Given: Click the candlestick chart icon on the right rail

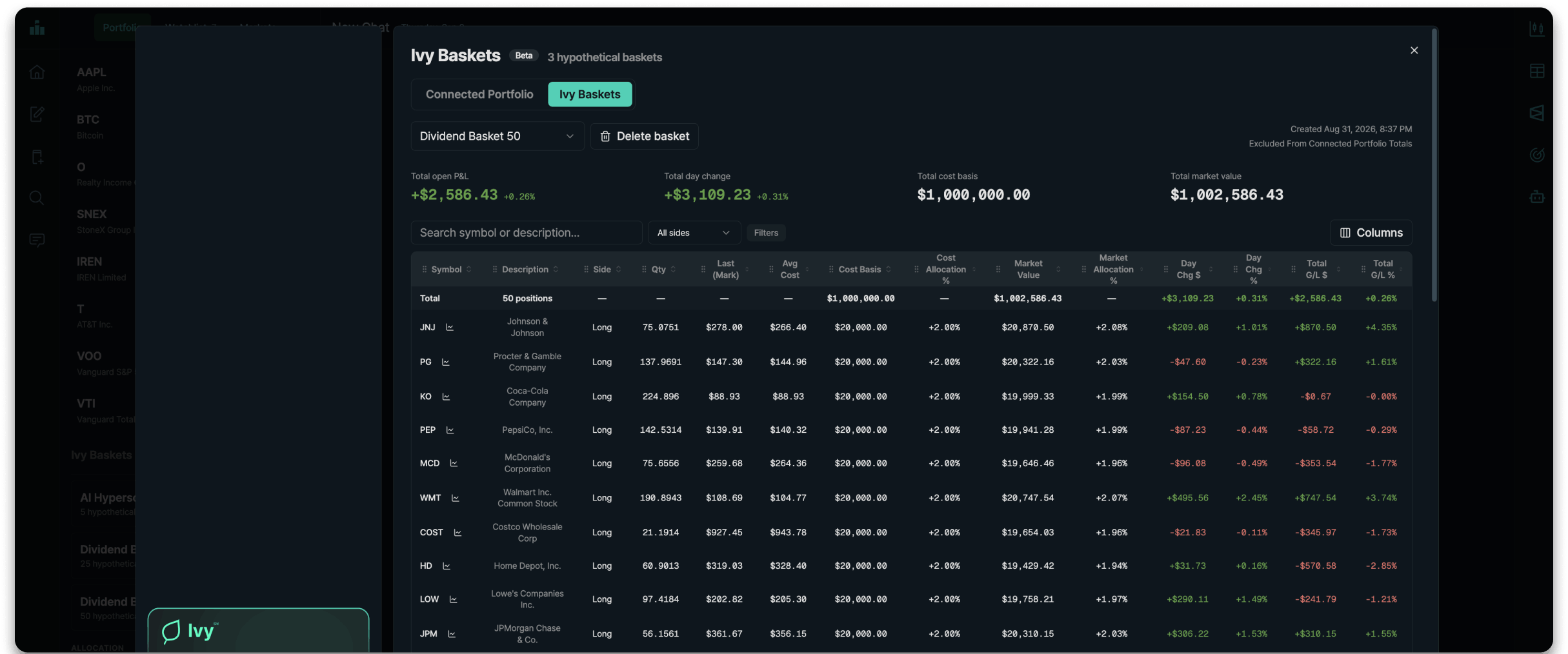Looking at the screenshot, I should coord(1536,28).
